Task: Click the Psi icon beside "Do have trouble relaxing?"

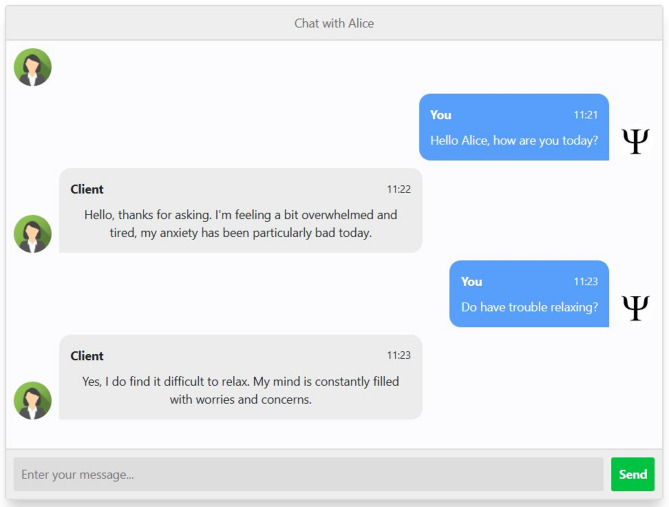Action: [635, 308]
